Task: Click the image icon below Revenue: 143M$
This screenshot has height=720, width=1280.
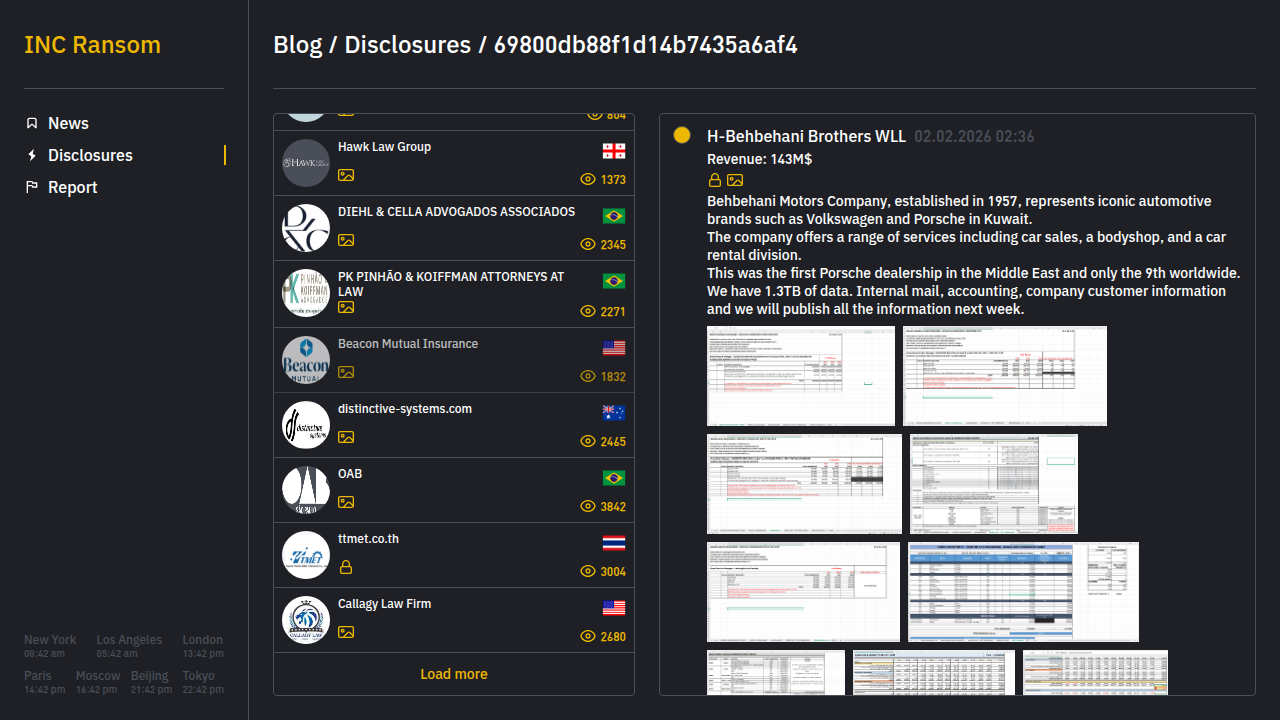Action: [735, 180]
